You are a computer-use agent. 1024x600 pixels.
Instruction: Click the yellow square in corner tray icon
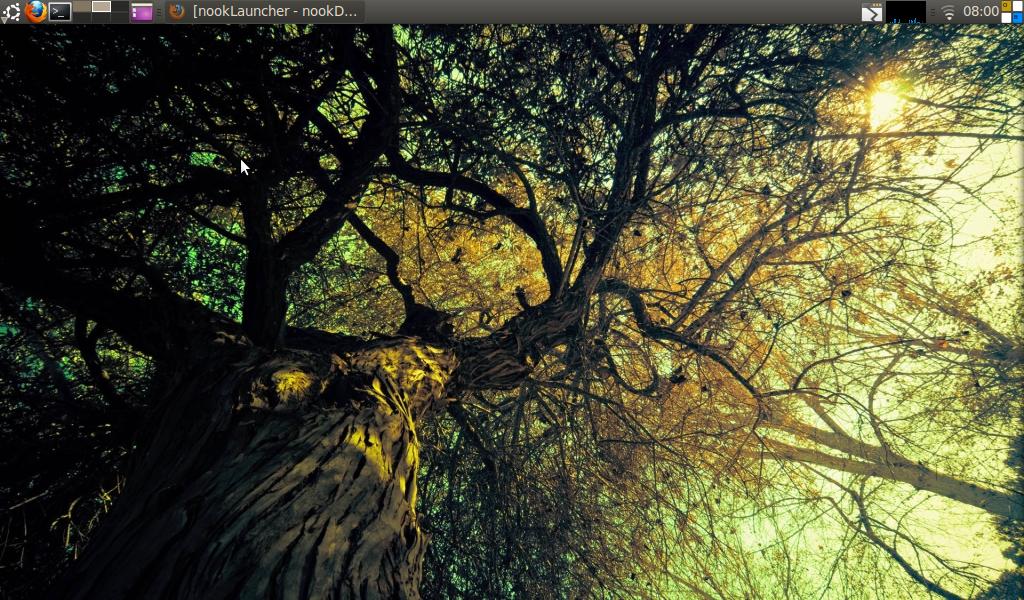point(1006,6)
